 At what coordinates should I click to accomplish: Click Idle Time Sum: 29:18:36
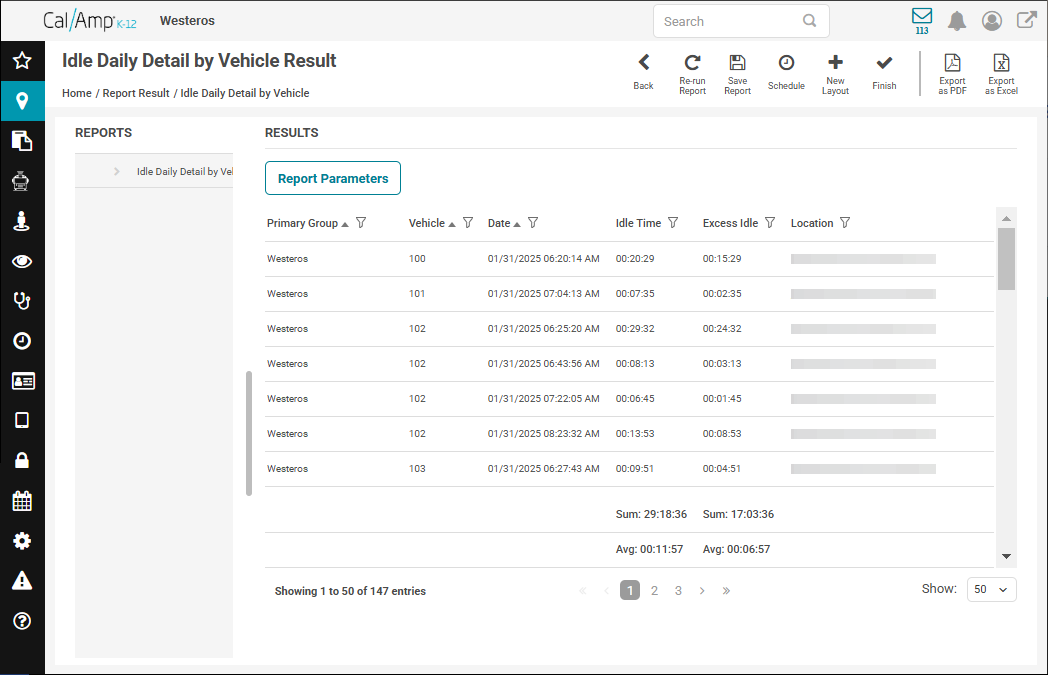tap(651, 514)
